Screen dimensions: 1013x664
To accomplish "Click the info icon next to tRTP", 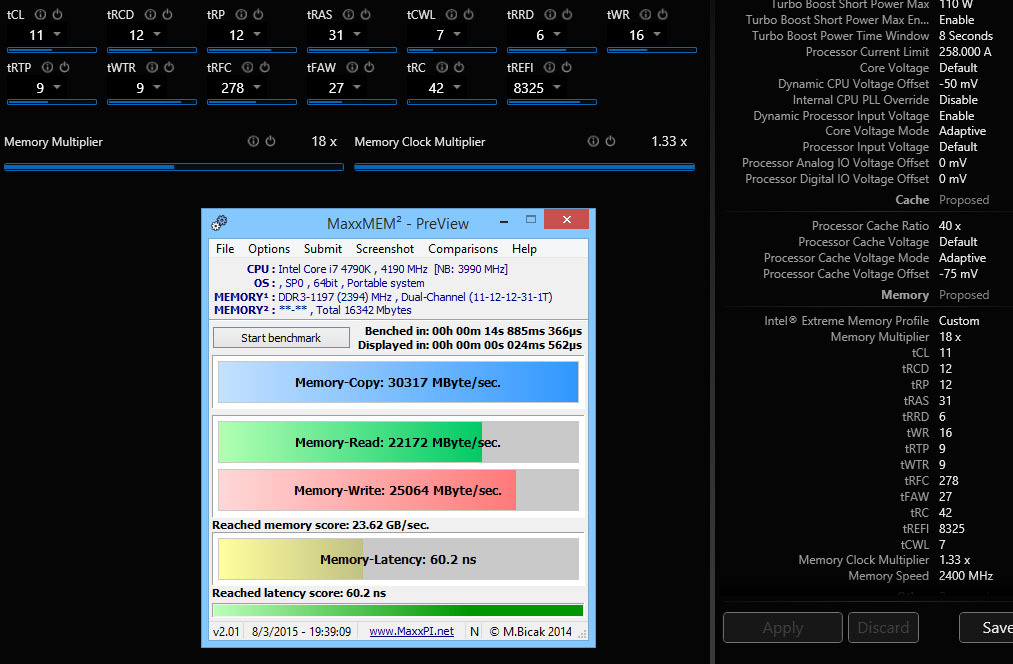I will pos(47,67).
